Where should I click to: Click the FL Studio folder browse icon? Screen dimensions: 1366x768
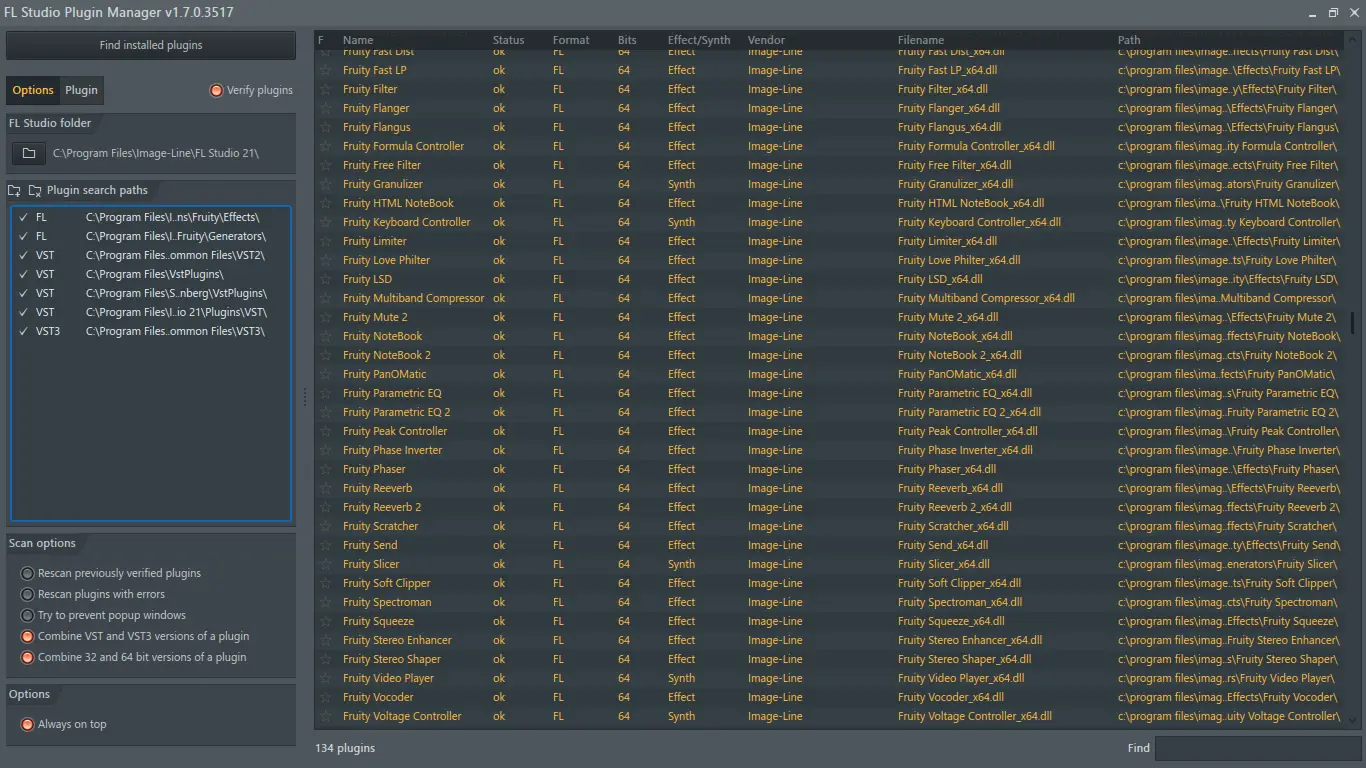29,153
